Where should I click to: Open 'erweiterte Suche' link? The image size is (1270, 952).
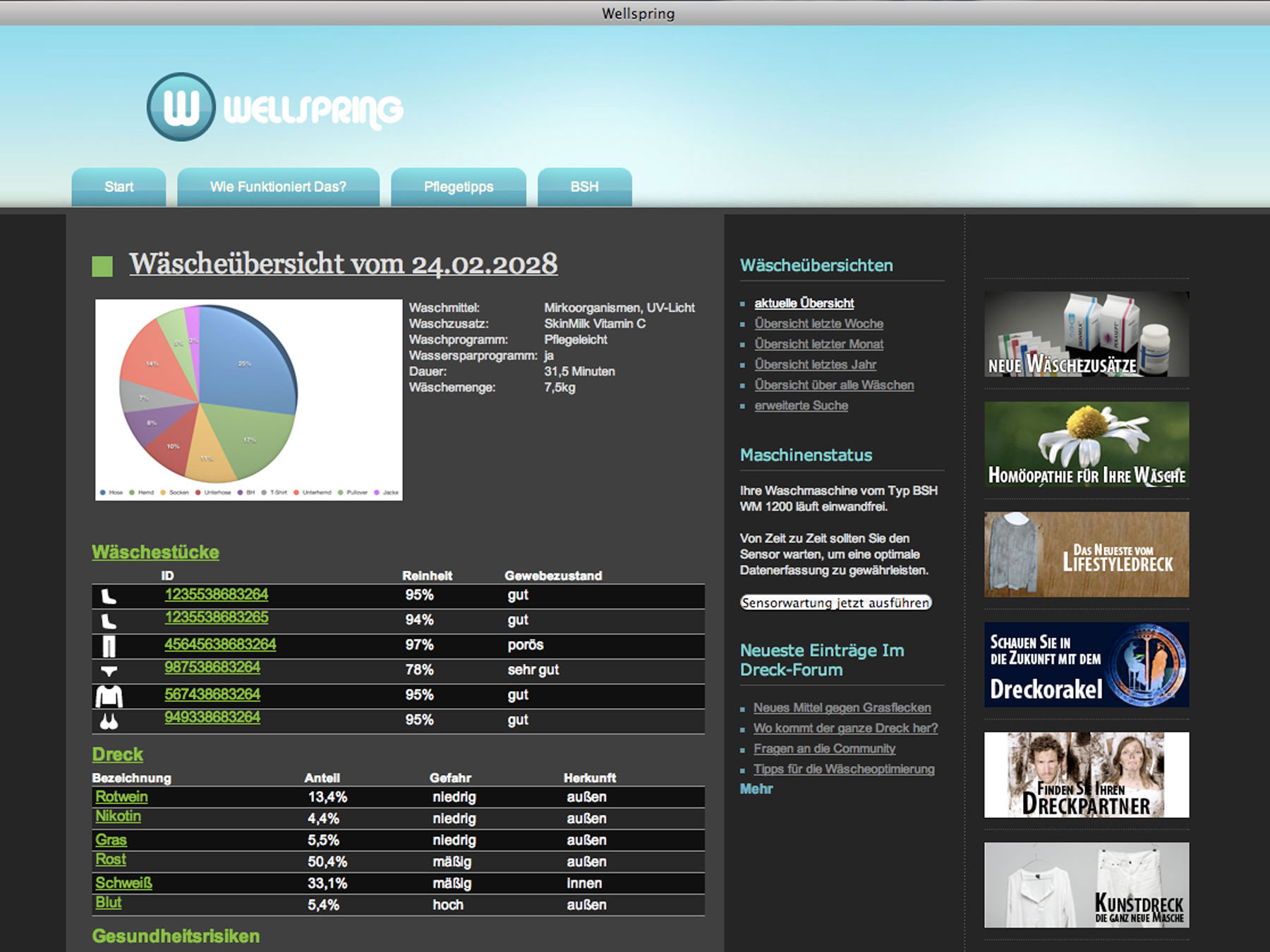tap(801, 405)
